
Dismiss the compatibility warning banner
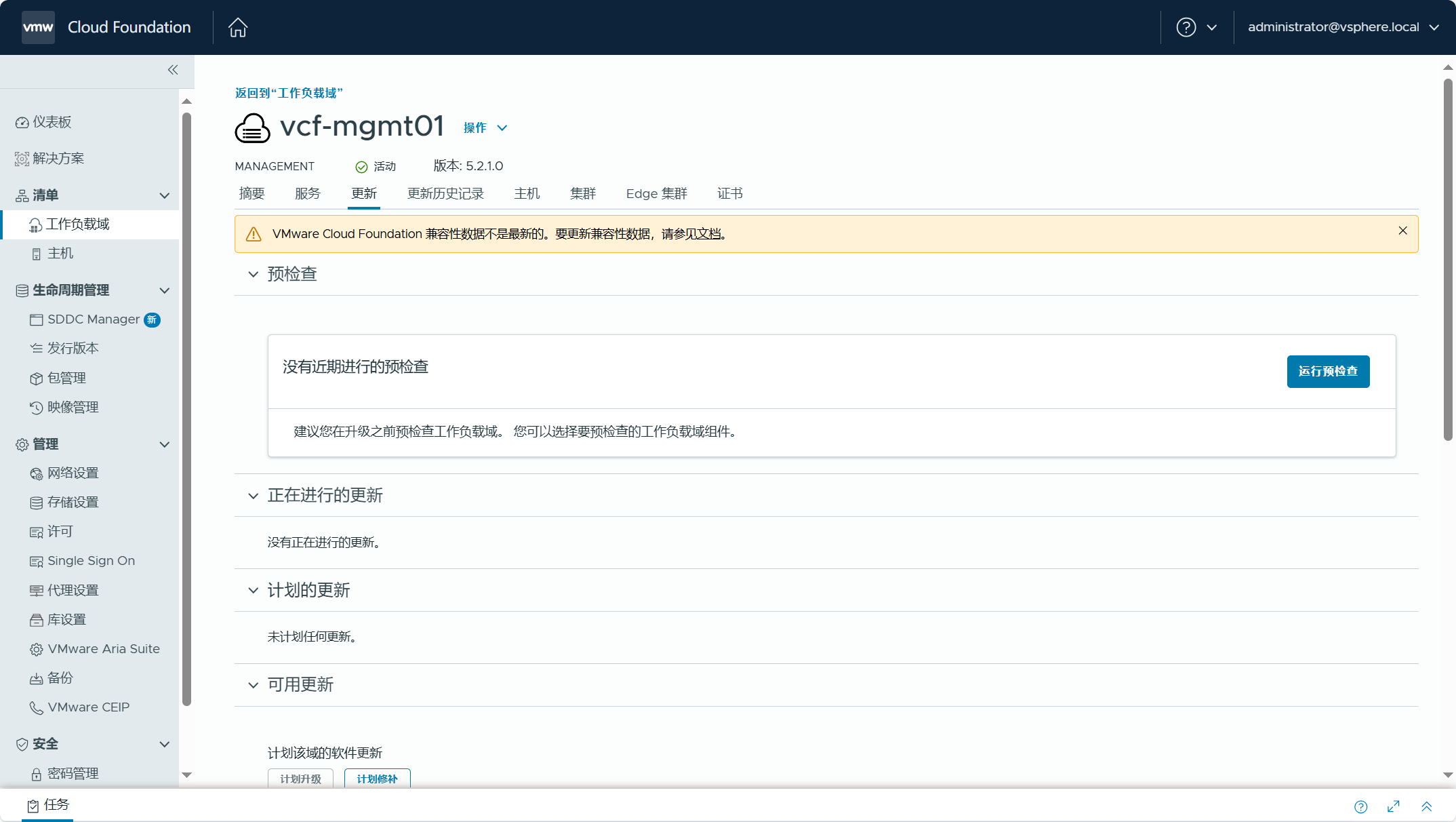click(x=1403, y=231)
